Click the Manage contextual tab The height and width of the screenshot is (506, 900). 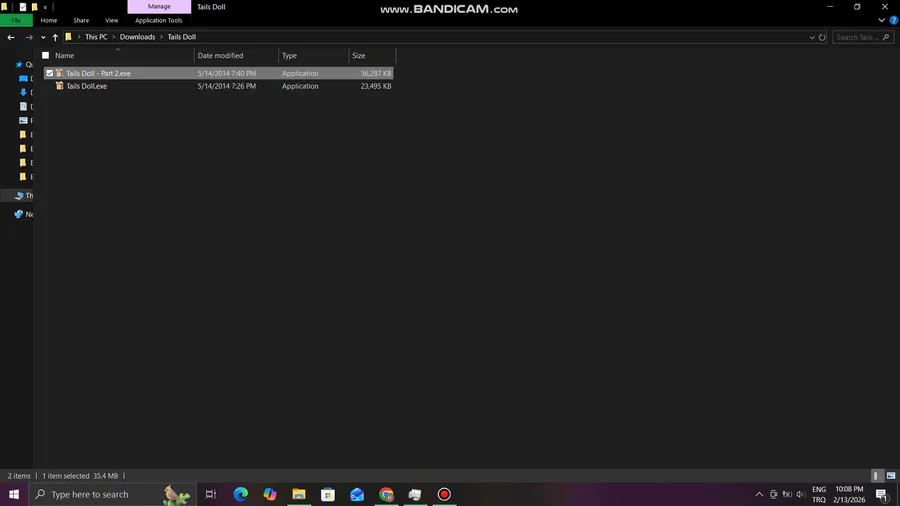tap(159, 6)
